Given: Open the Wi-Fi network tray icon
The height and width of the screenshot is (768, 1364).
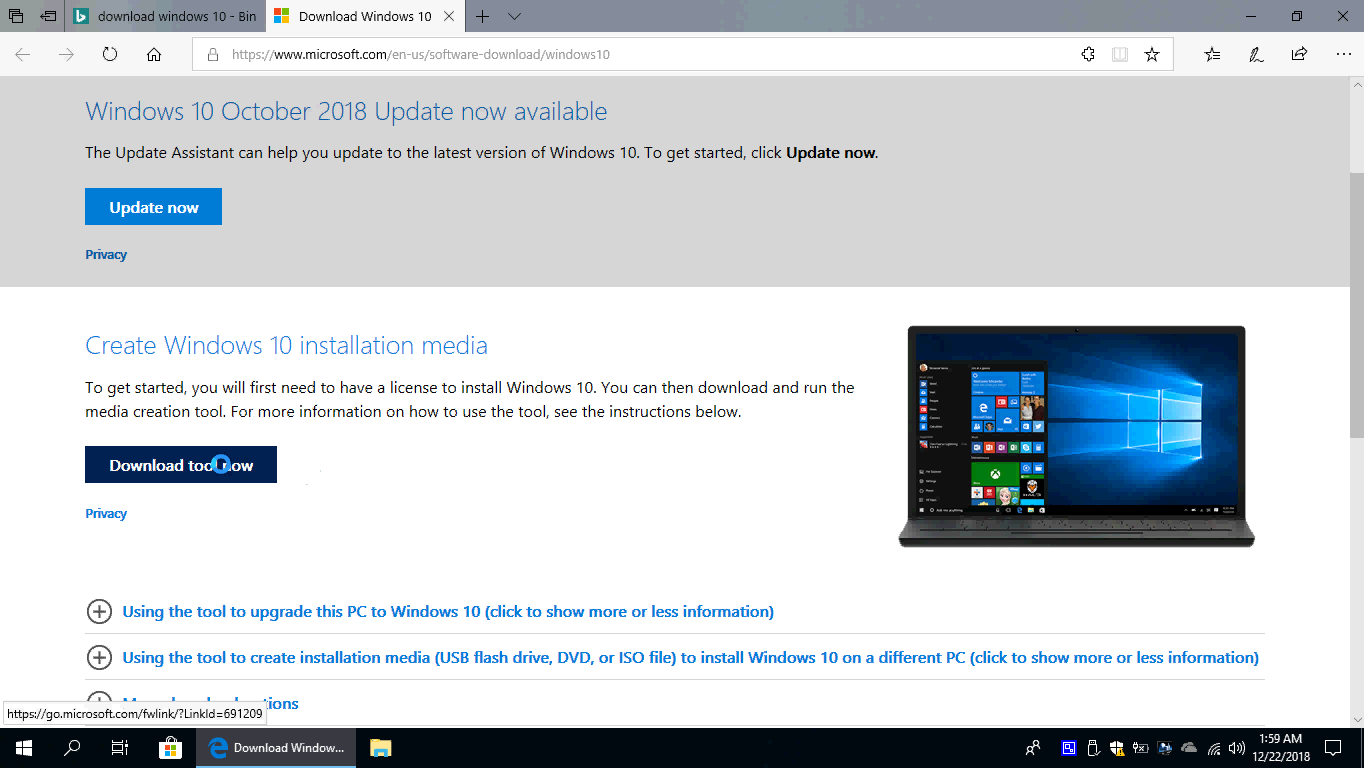Looking at the screenshot, I should click(1214, 748).
